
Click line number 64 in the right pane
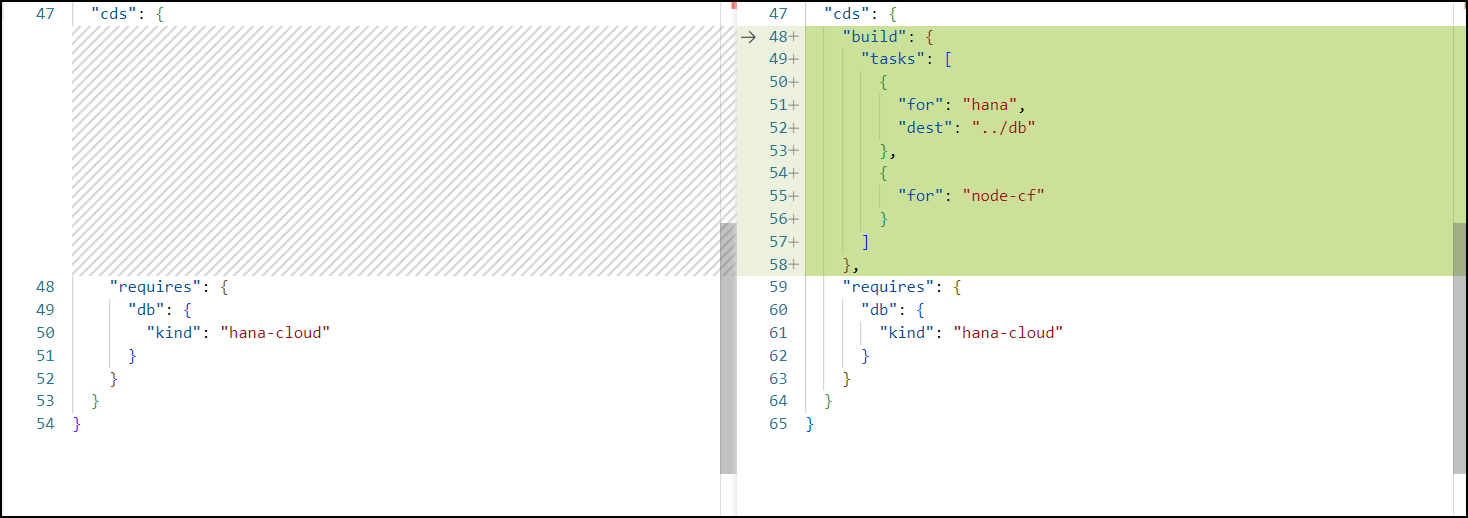pyautogui.click(x=778, y=401)
